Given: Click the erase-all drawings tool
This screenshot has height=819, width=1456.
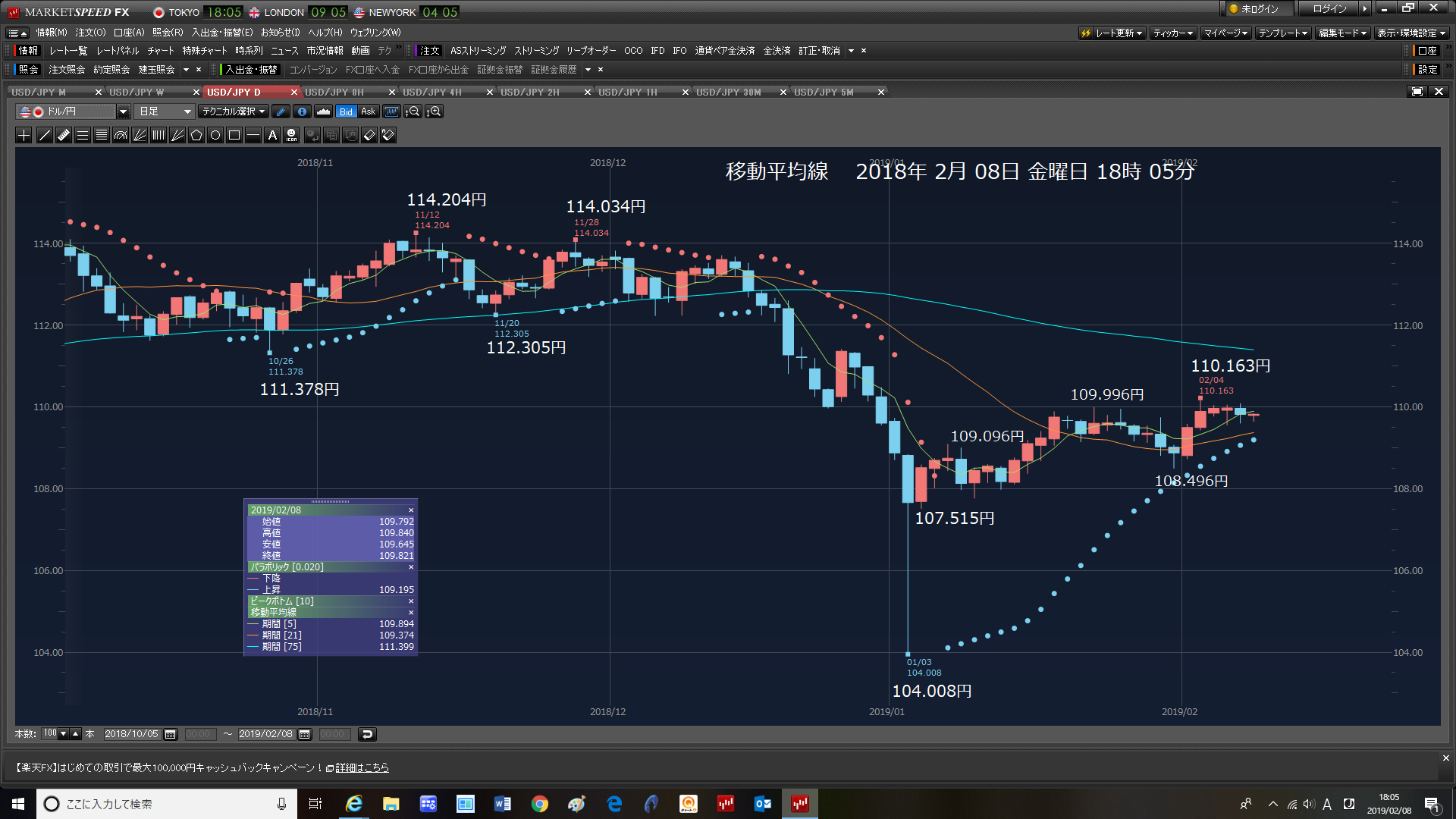Looking at the screenshot, I should pos(388,135).
